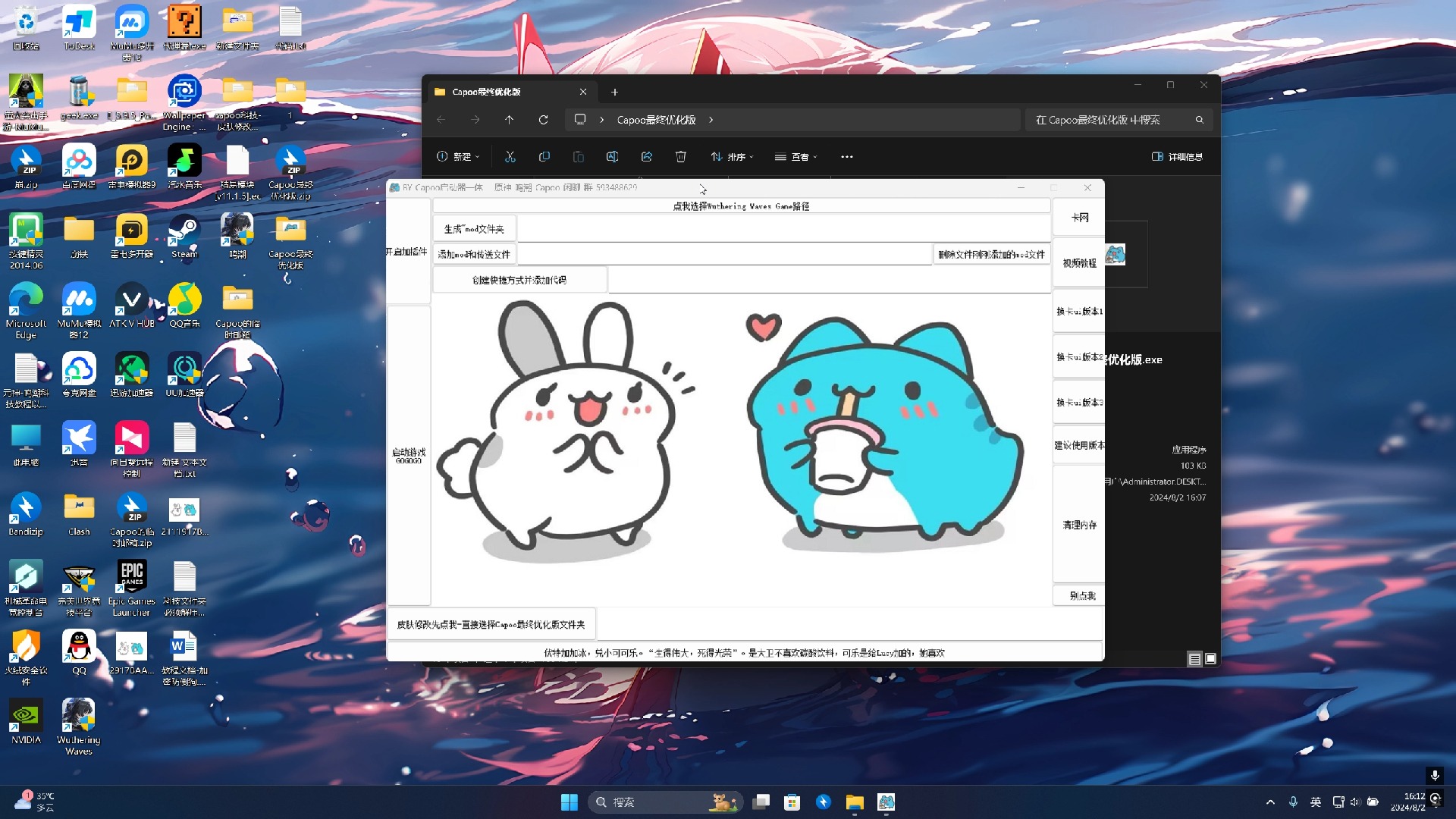Click the skin modification Capoo最终优化版 folder button
Viewport: 1456px width, 819px height.
tap(491, 624)
